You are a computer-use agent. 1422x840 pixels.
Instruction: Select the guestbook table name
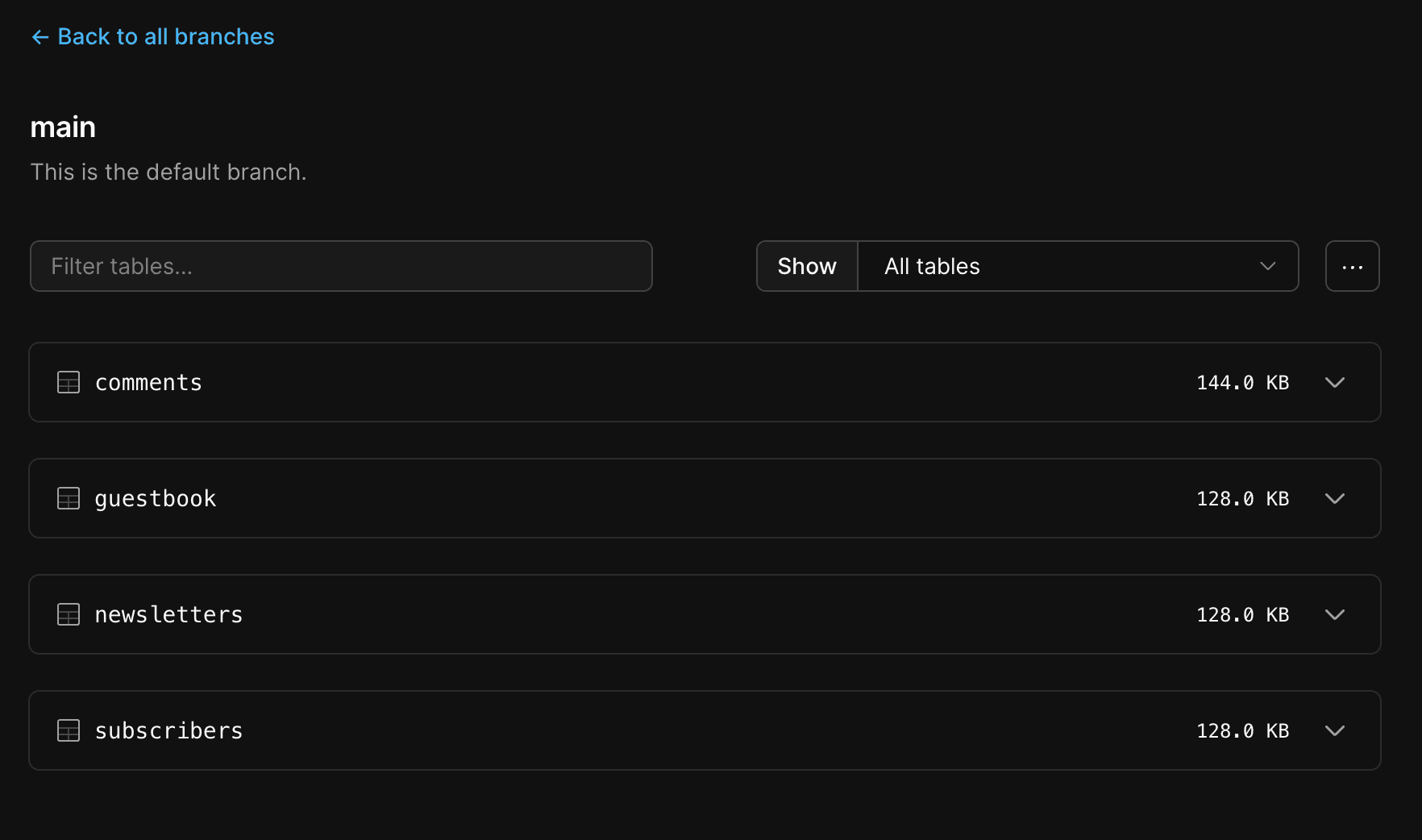[156, 498]
